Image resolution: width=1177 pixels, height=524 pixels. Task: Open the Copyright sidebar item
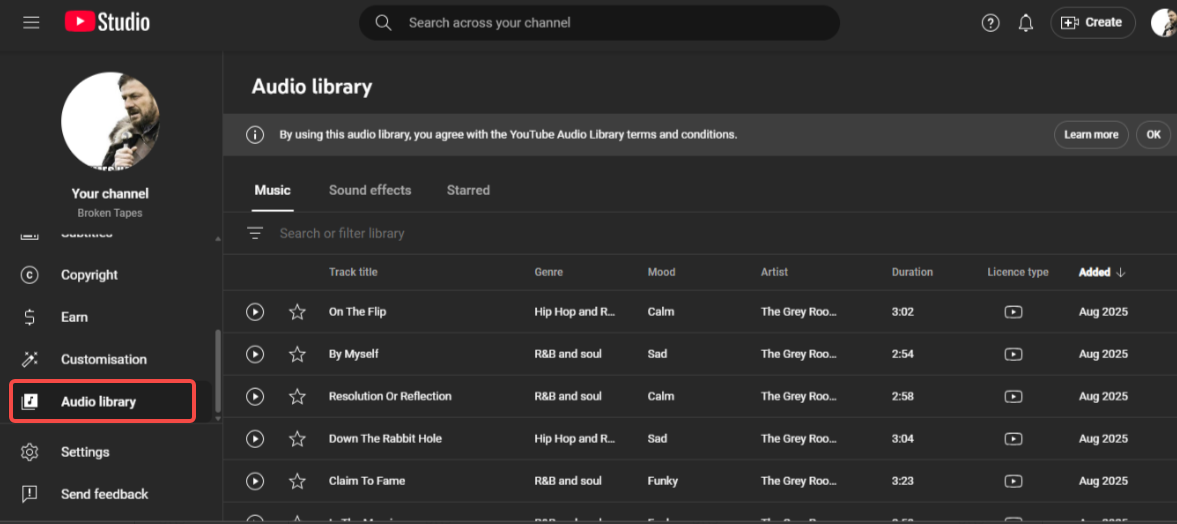click(x=89, y=275)
